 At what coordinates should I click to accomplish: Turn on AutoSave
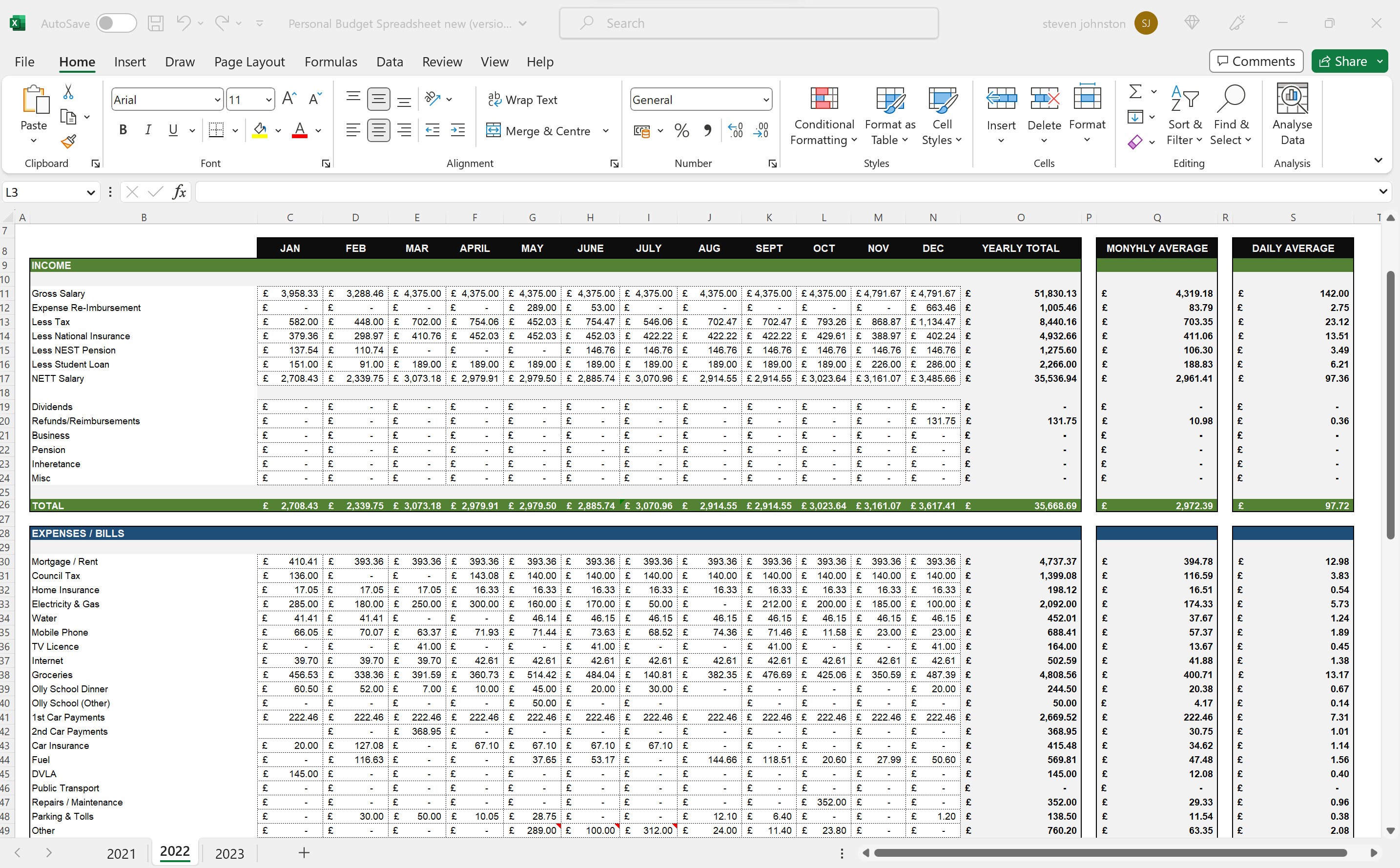click(116, 23)
